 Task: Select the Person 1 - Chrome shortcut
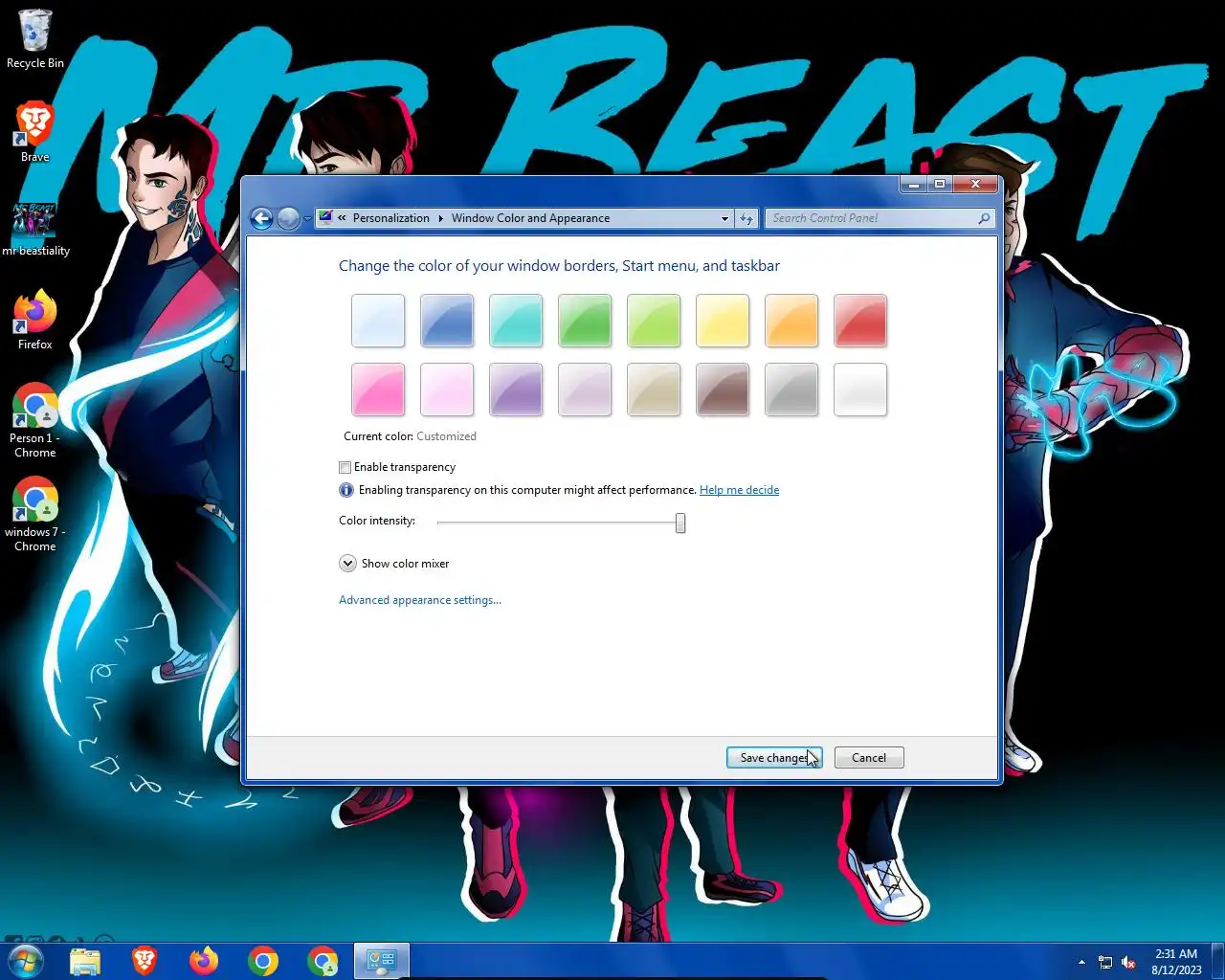[x=34, y=421]
